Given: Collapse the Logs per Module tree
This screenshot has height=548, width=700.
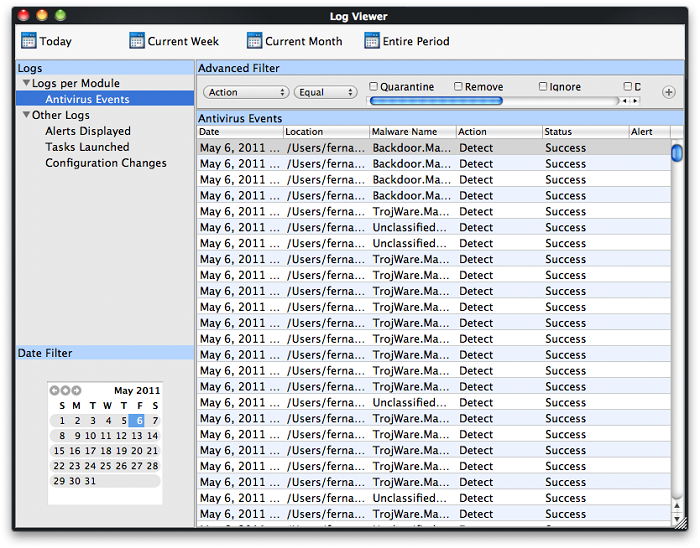Looking at the screenshot, I should (26, 84).
